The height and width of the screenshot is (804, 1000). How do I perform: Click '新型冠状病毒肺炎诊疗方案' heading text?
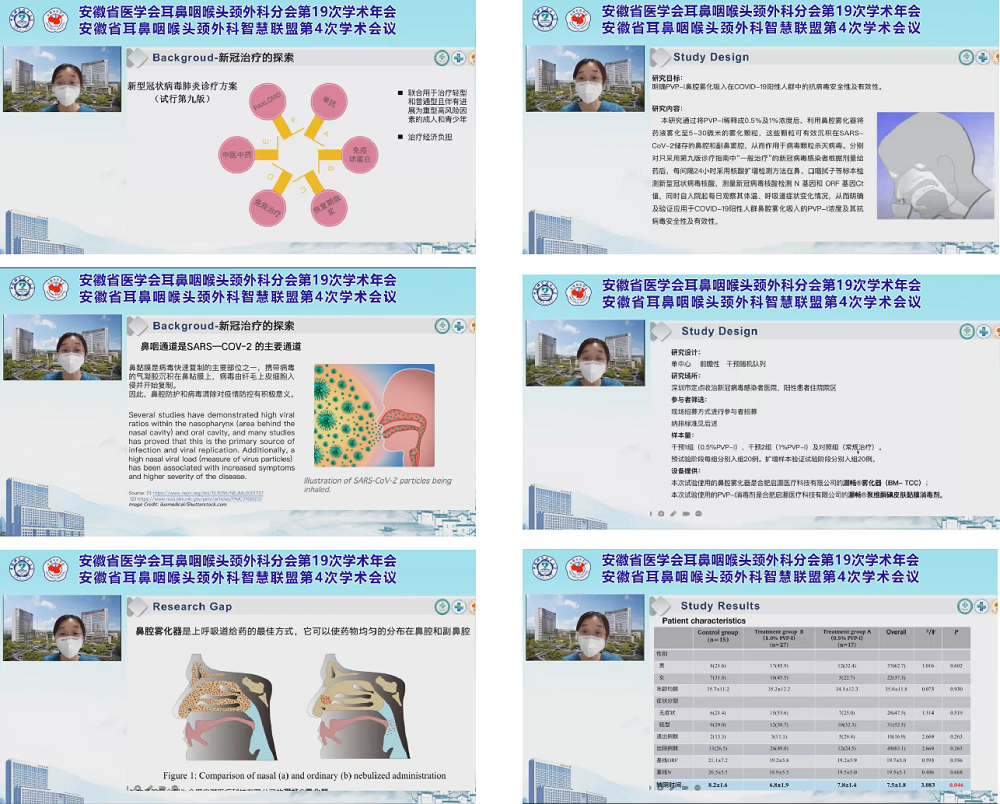[x=182, y=86]
